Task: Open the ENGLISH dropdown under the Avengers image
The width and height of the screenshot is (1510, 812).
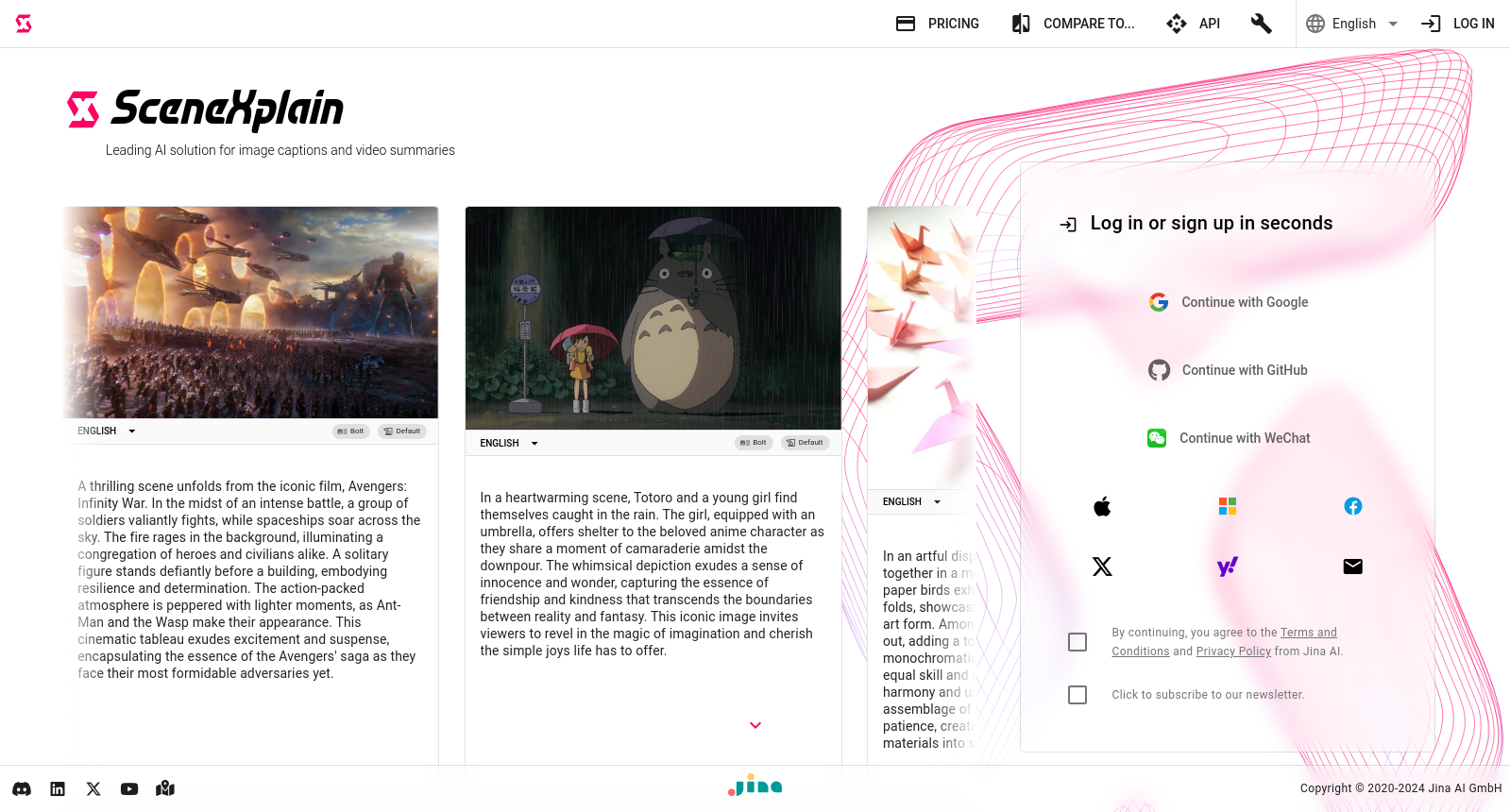Action: pyautogui.click(x=107, y=431)
